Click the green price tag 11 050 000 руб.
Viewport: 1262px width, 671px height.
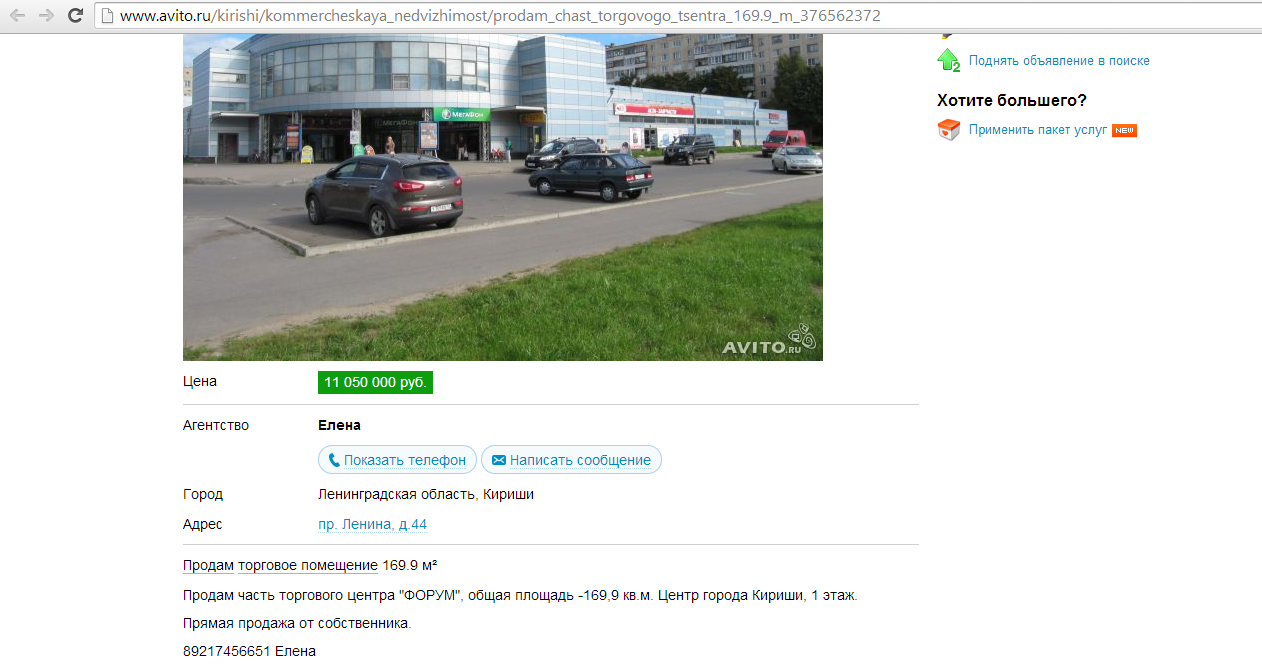375,383
